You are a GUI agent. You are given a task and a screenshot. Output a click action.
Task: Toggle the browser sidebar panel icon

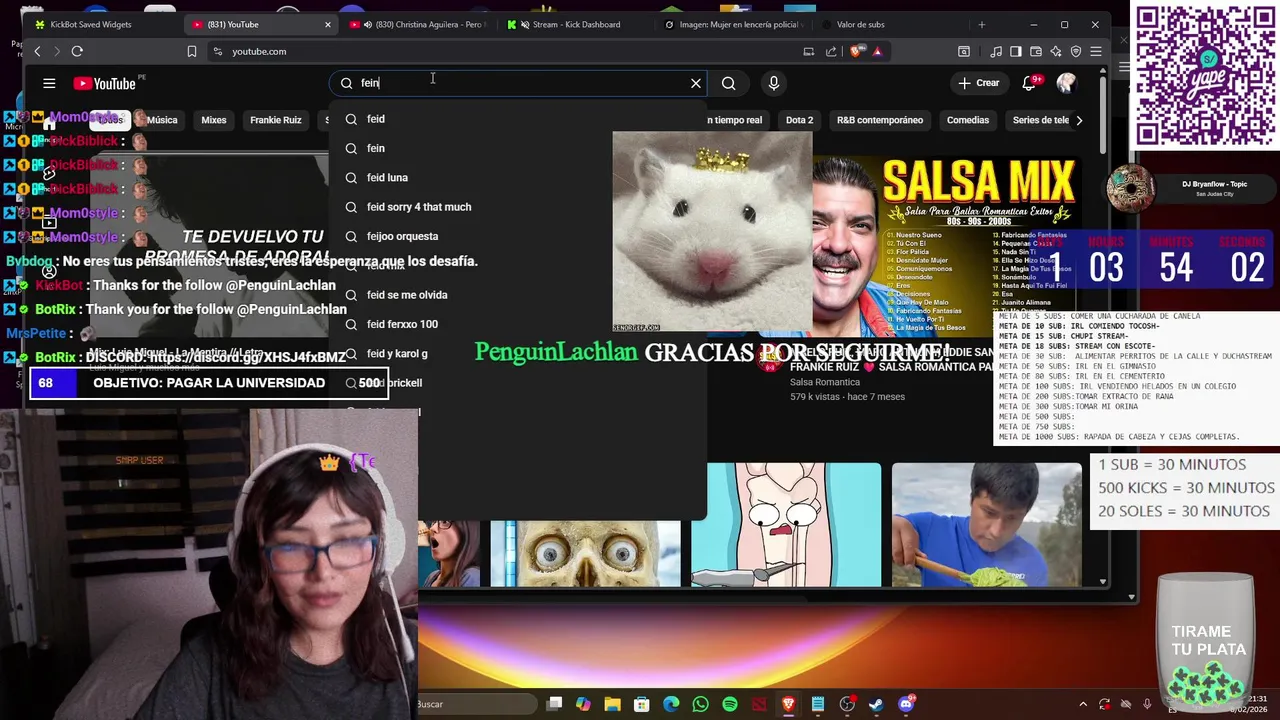tap(1015, 51)
